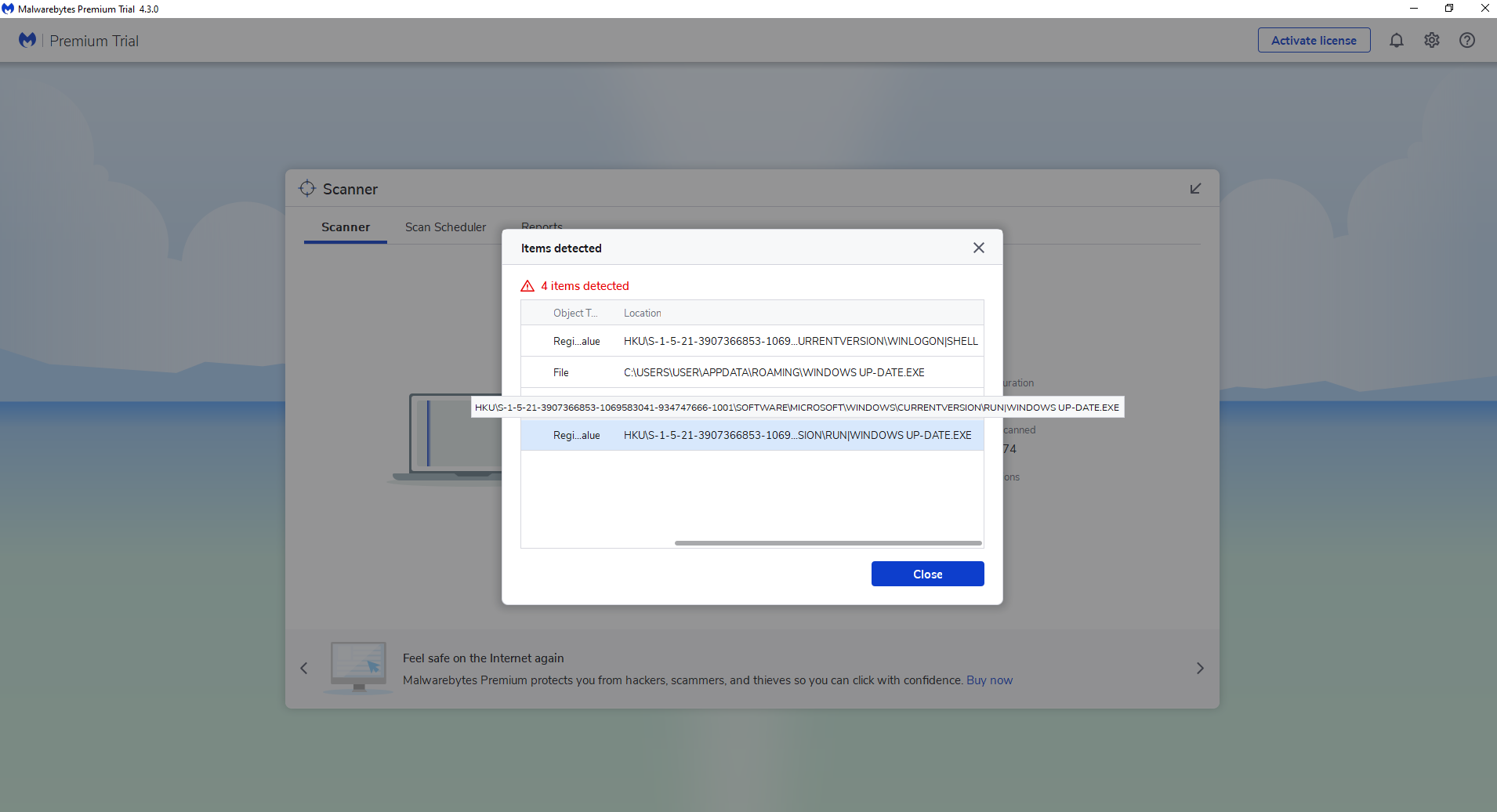The image size is (1497, 812).
Task: Click the '4 items detected' heading
Action: 585,286
